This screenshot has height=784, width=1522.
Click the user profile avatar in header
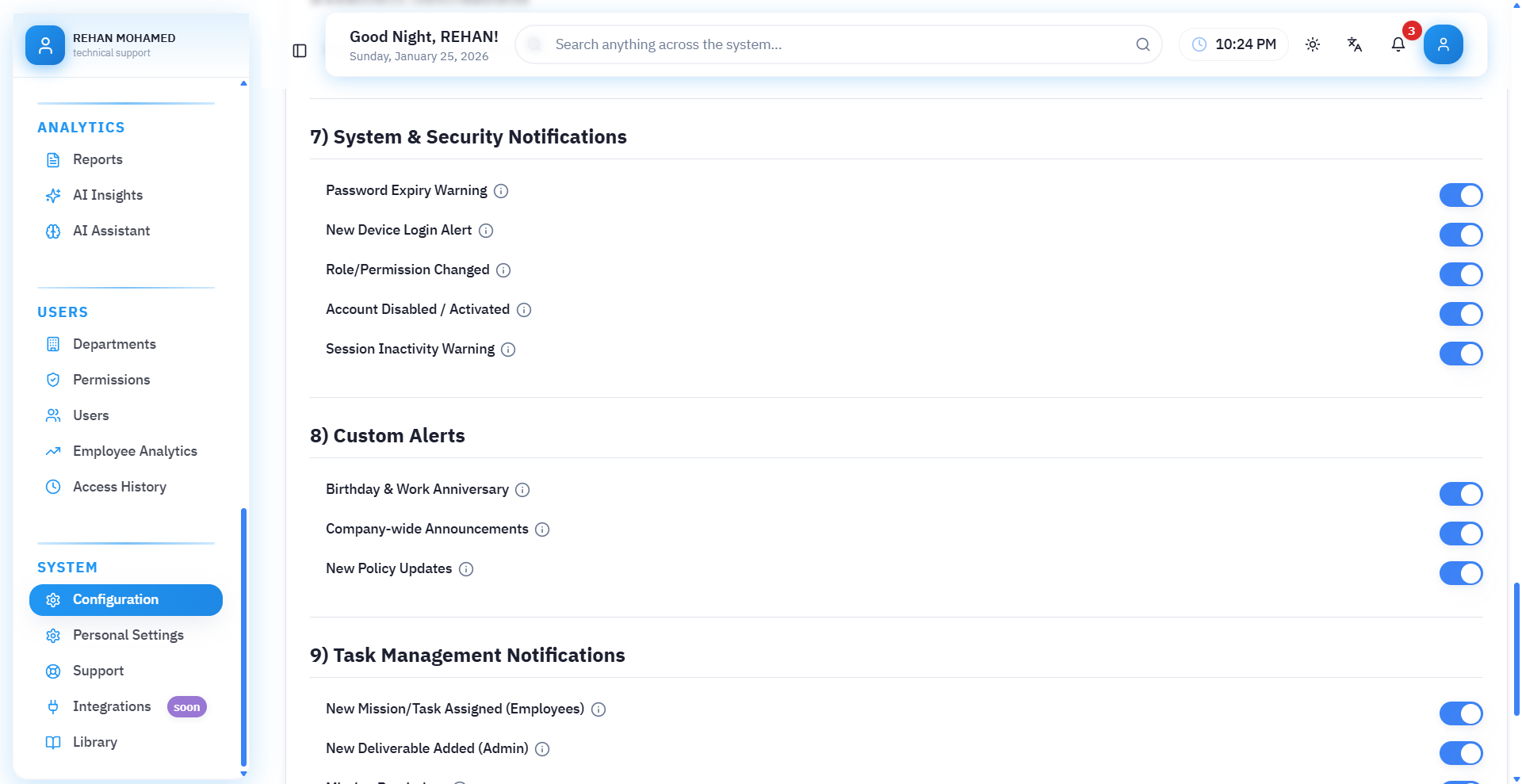(x=1443, y=44)
